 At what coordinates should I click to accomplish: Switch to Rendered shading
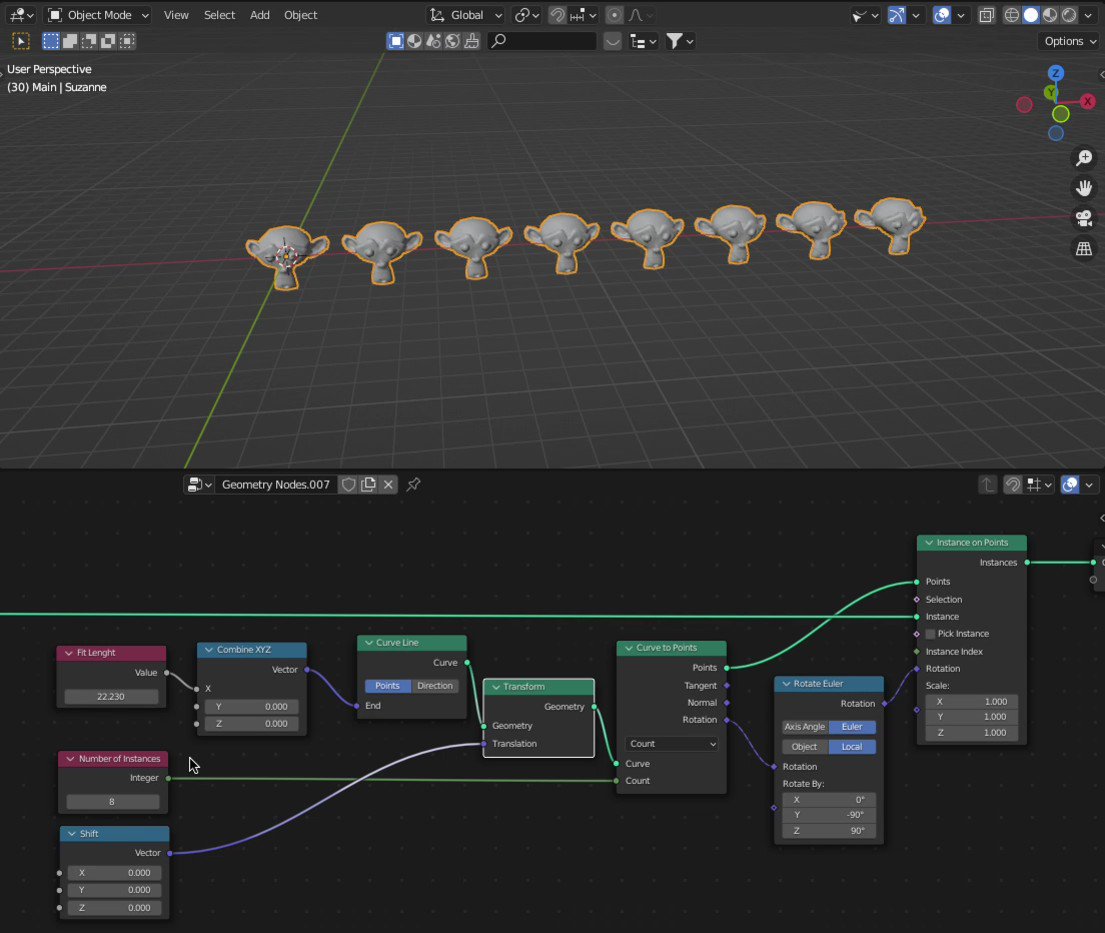coord(1068,15)
